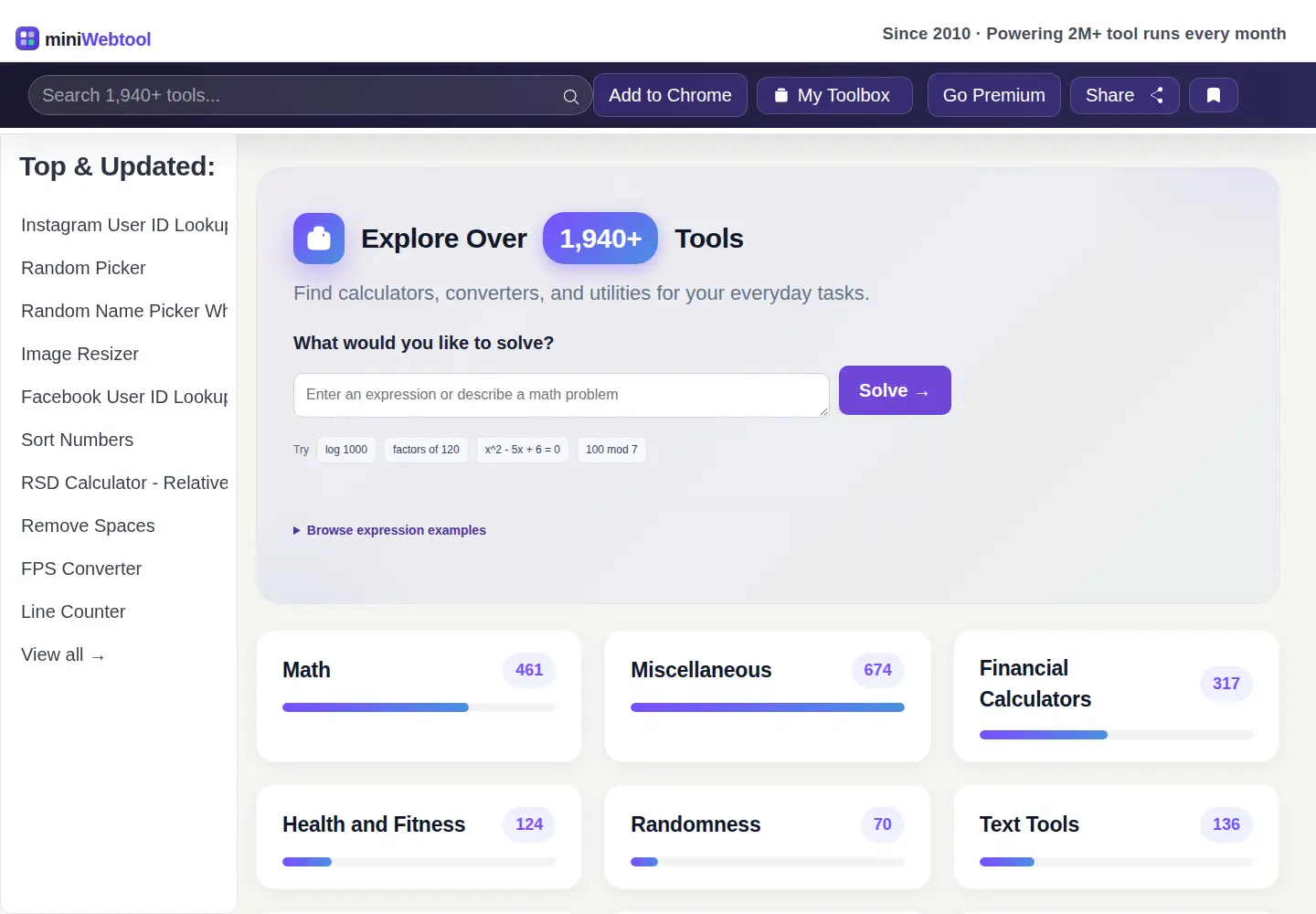This screenshot has width=1316, height=914.
Task: Open the Randomness category card
Action: coord(768,836)
